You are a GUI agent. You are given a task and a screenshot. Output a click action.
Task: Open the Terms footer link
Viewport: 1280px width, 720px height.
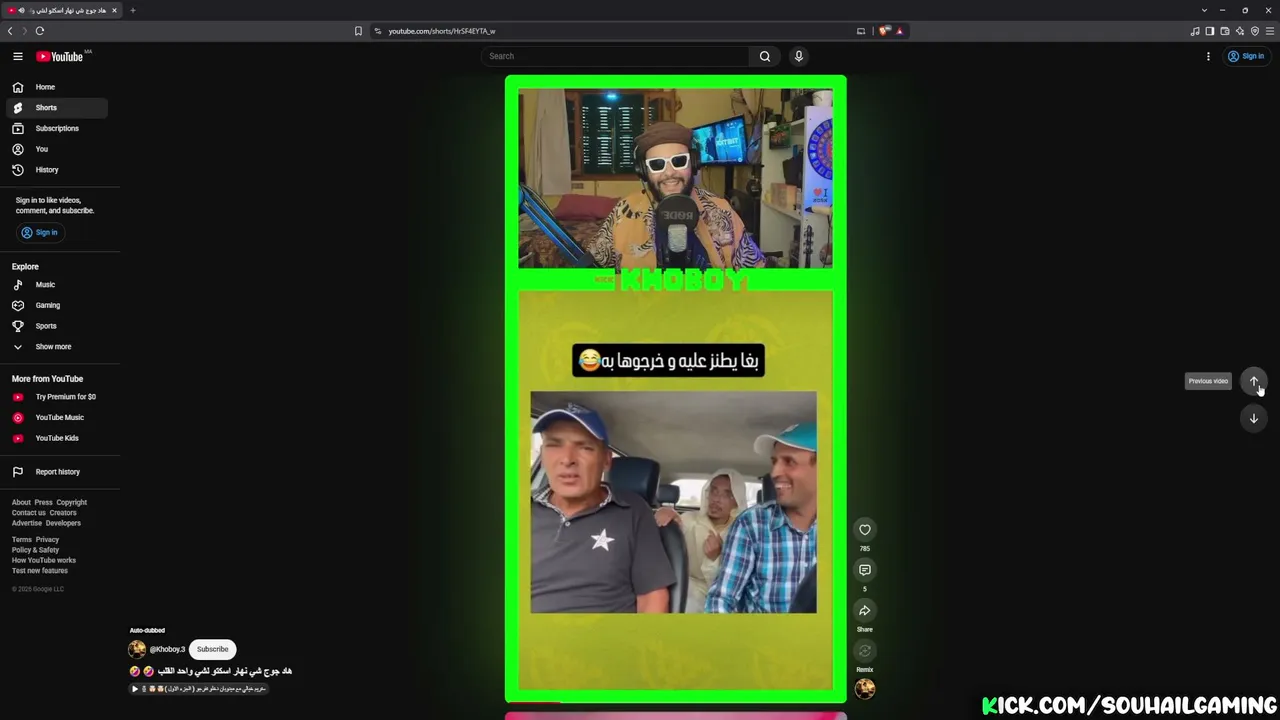click(x=22, y=540)
